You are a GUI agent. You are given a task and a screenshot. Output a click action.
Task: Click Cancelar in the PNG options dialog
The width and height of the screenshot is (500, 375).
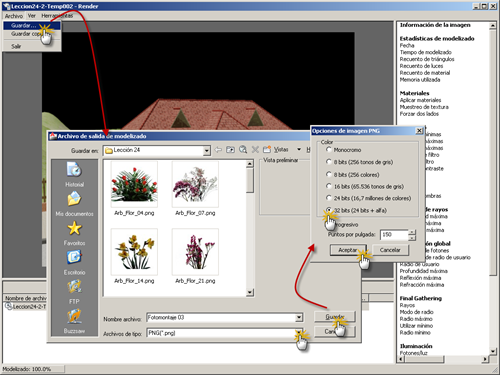(390, 250)
